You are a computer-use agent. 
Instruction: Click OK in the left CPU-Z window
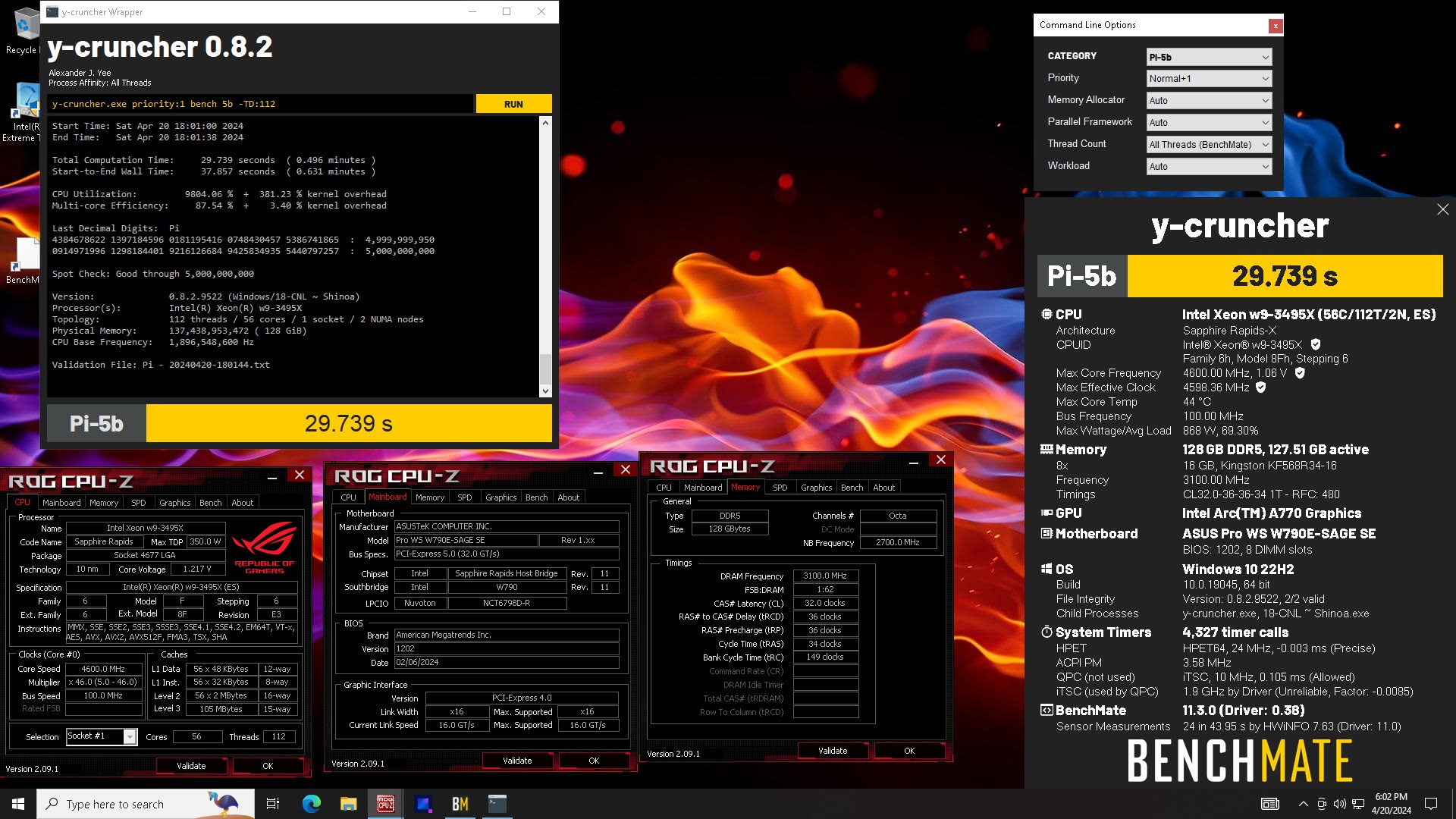268,766
